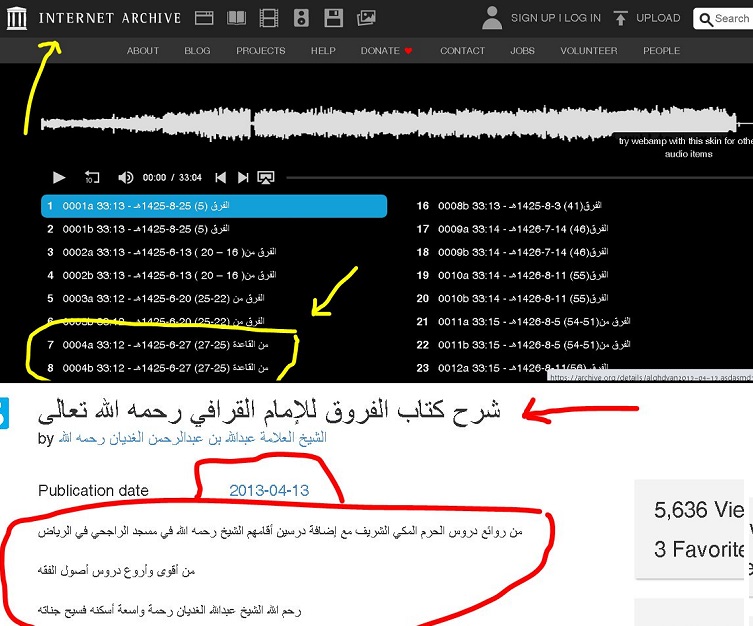Open the Software floppy disk icon

(x=333, y=18)
